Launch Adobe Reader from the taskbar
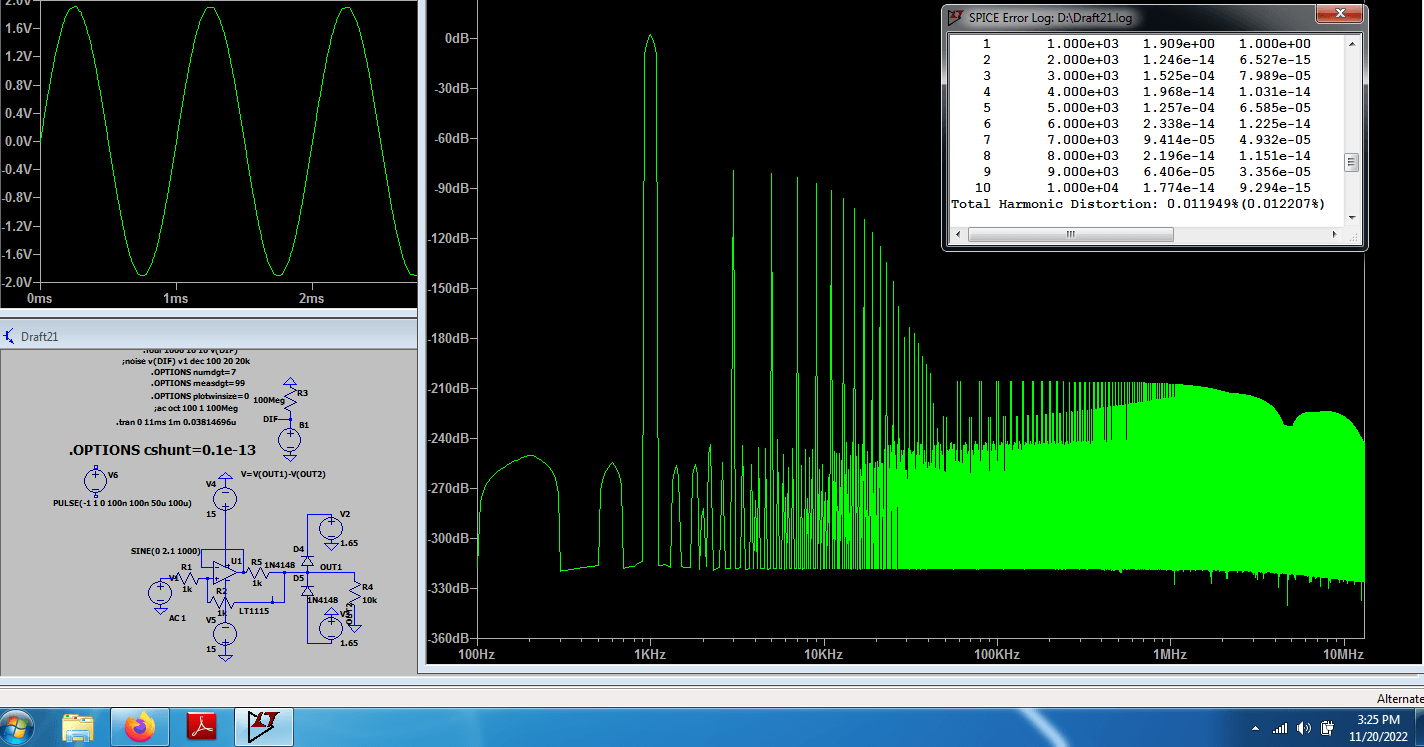Image resolution: width=1424 pixels, height=747 pixels. point(202,727)
